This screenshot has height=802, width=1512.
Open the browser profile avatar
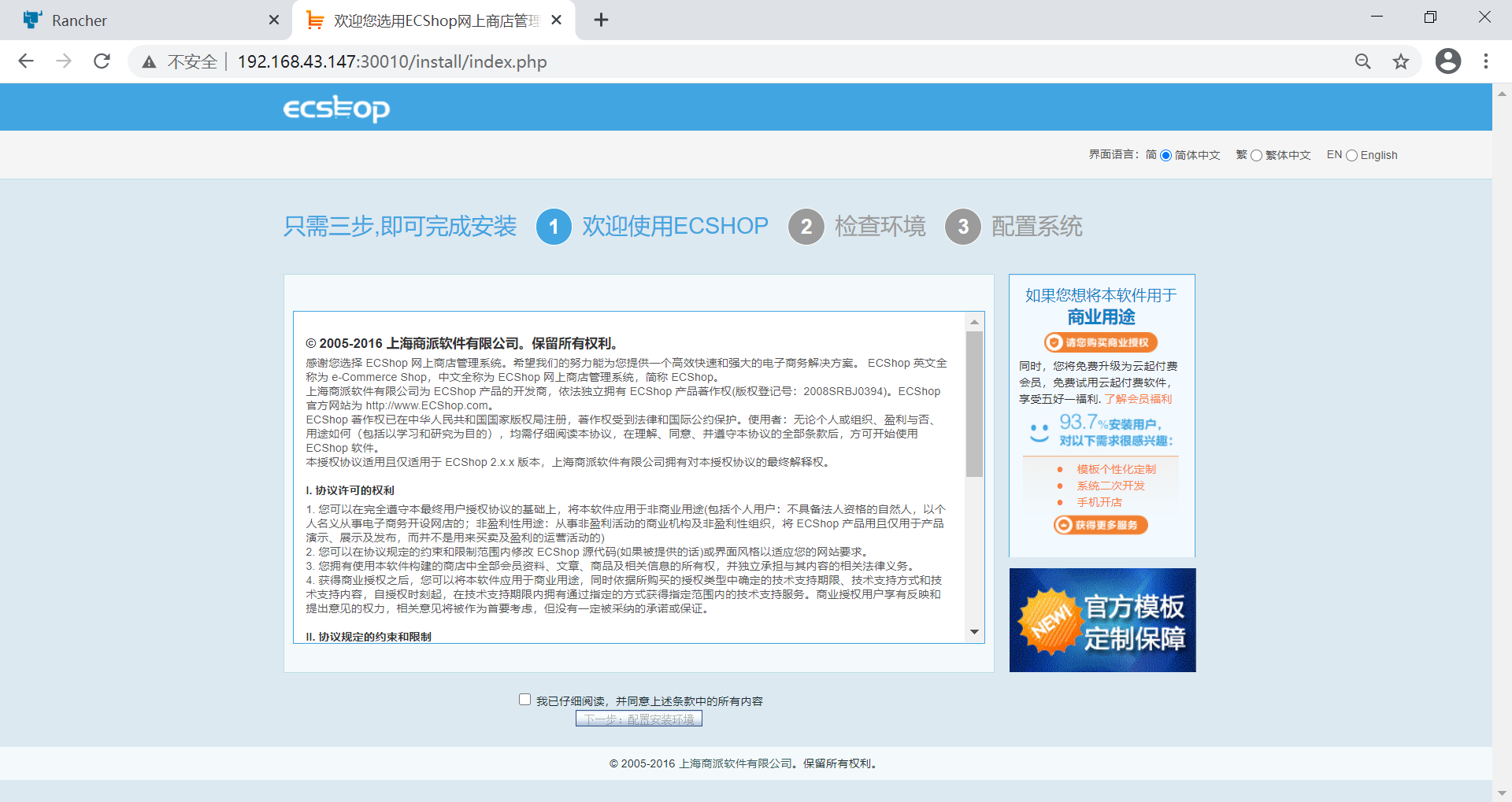tap(1447, 61)
